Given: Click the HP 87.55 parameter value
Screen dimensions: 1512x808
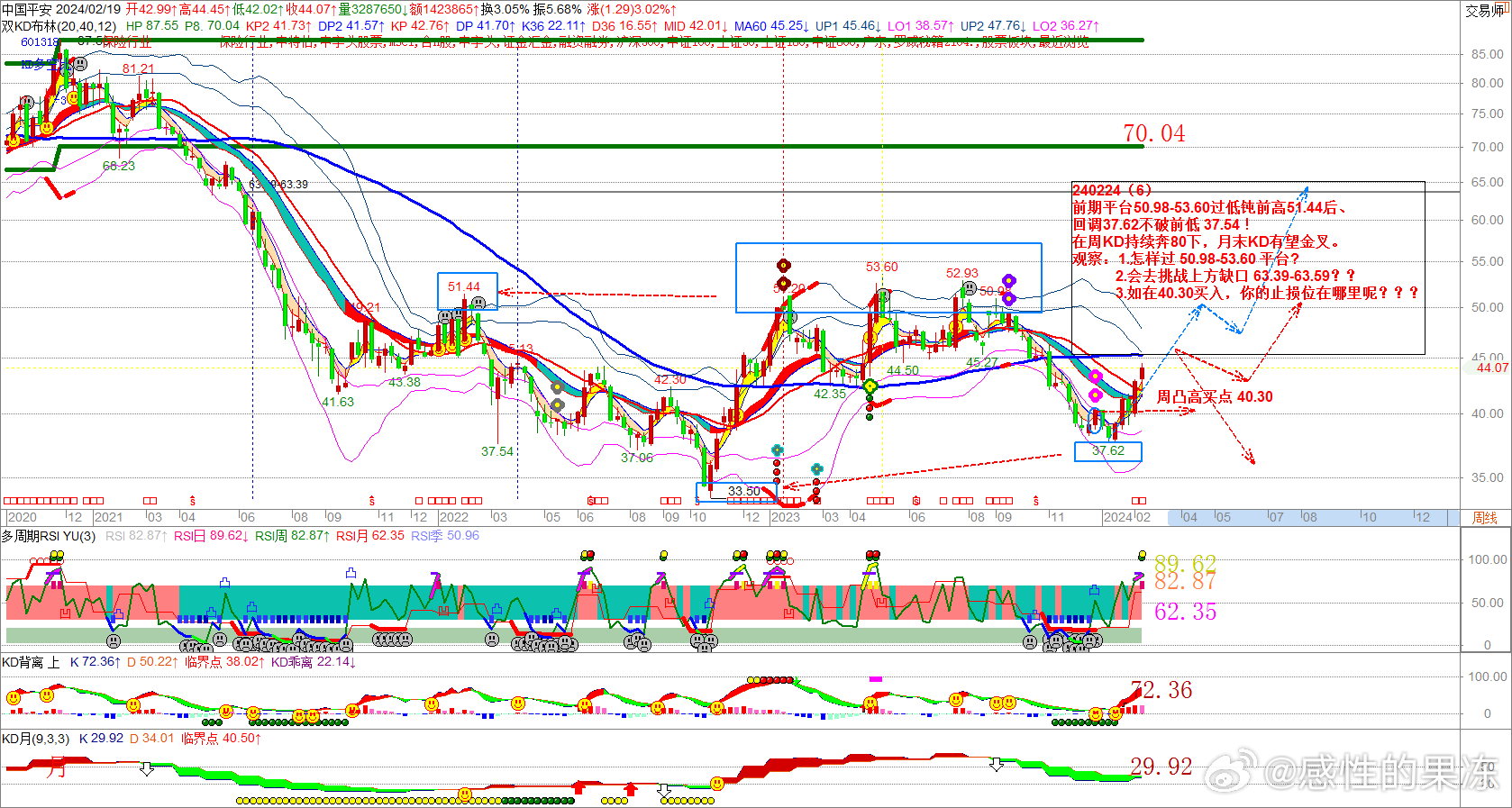Looking at the screenshot, I should click(x=152, y=26).
